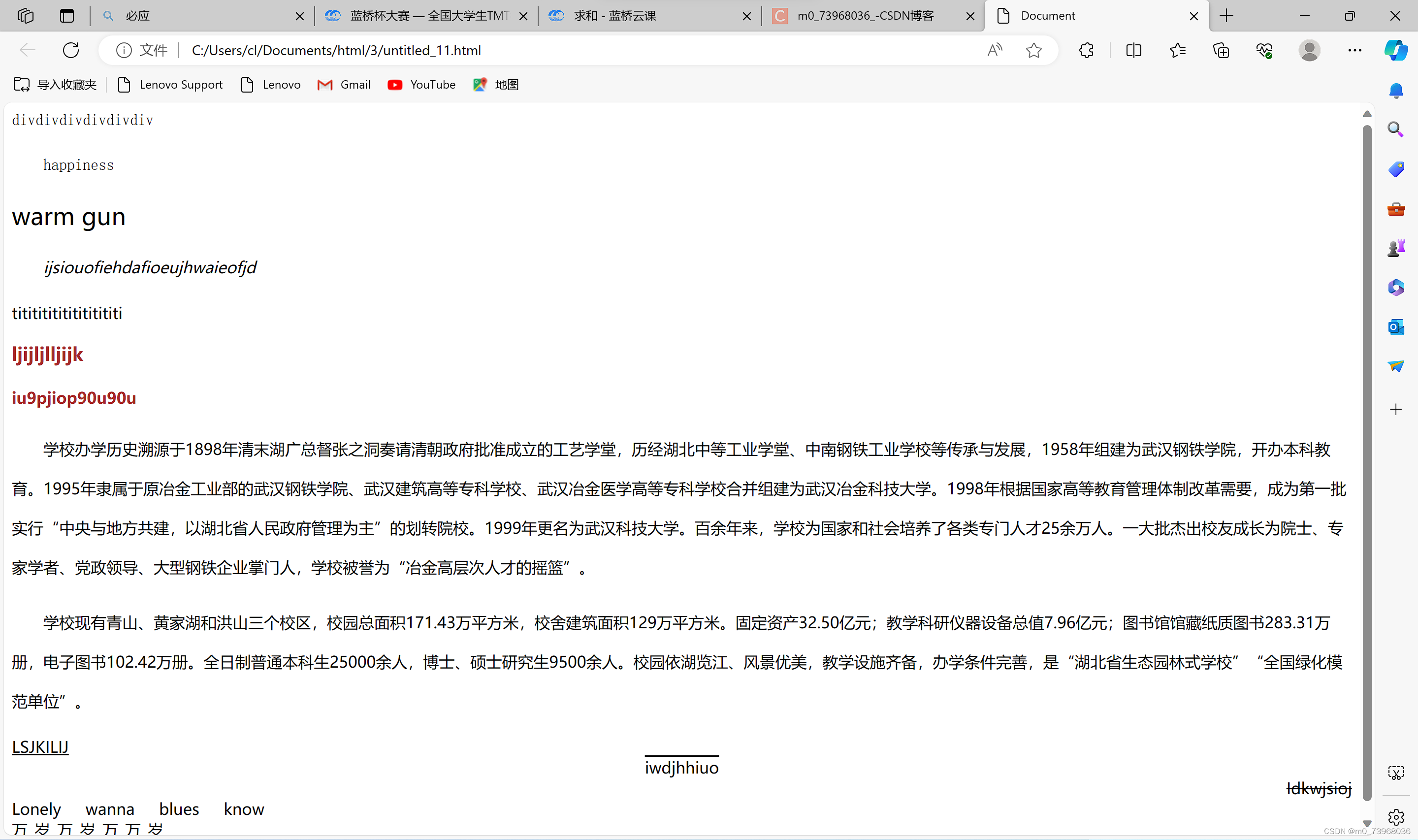This screenshot has height=840, width=1418.
Task: Click the plus to customize sidebar
Action: 1395,409
